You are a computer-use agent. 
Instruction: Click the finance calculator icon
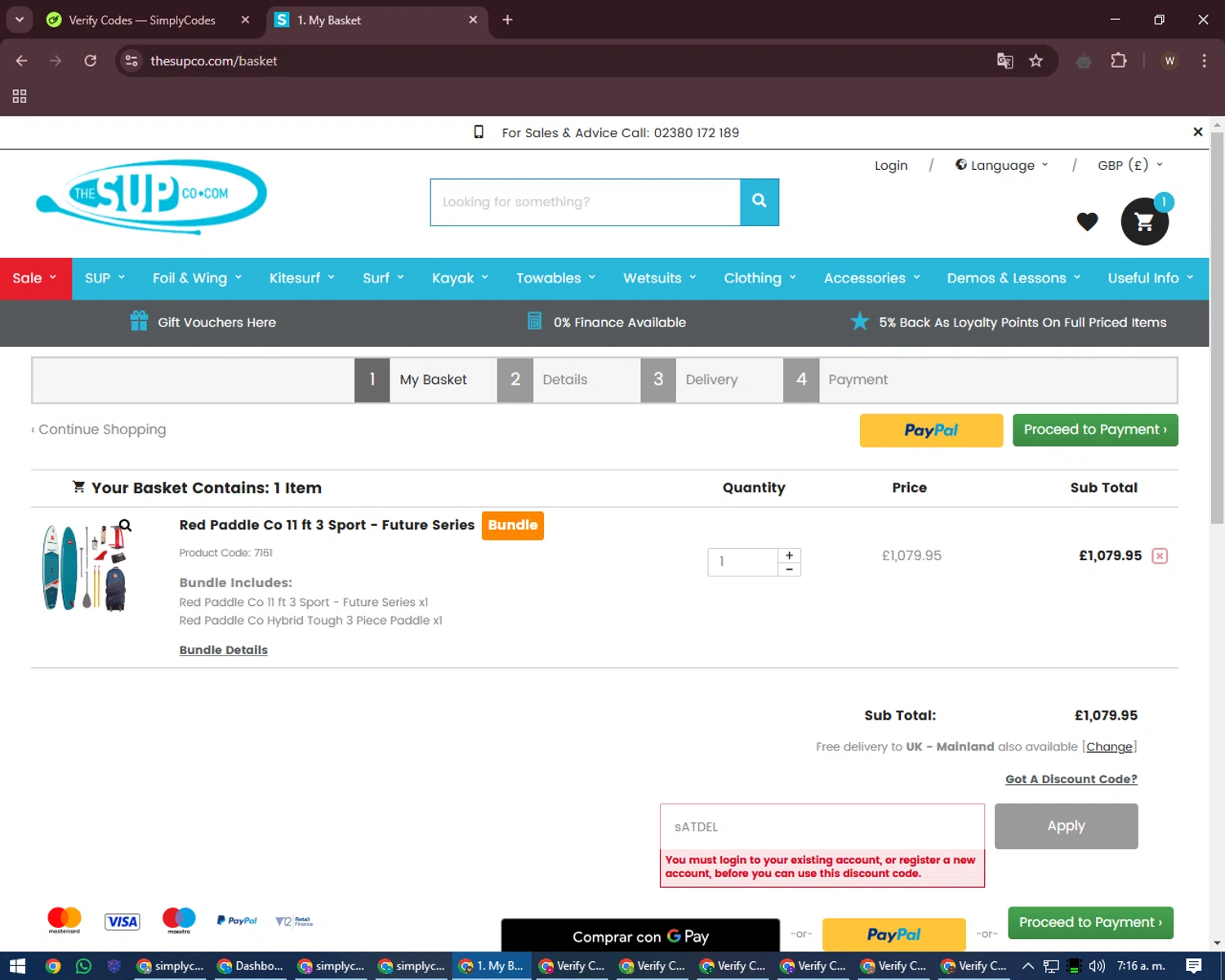[534, 321]
